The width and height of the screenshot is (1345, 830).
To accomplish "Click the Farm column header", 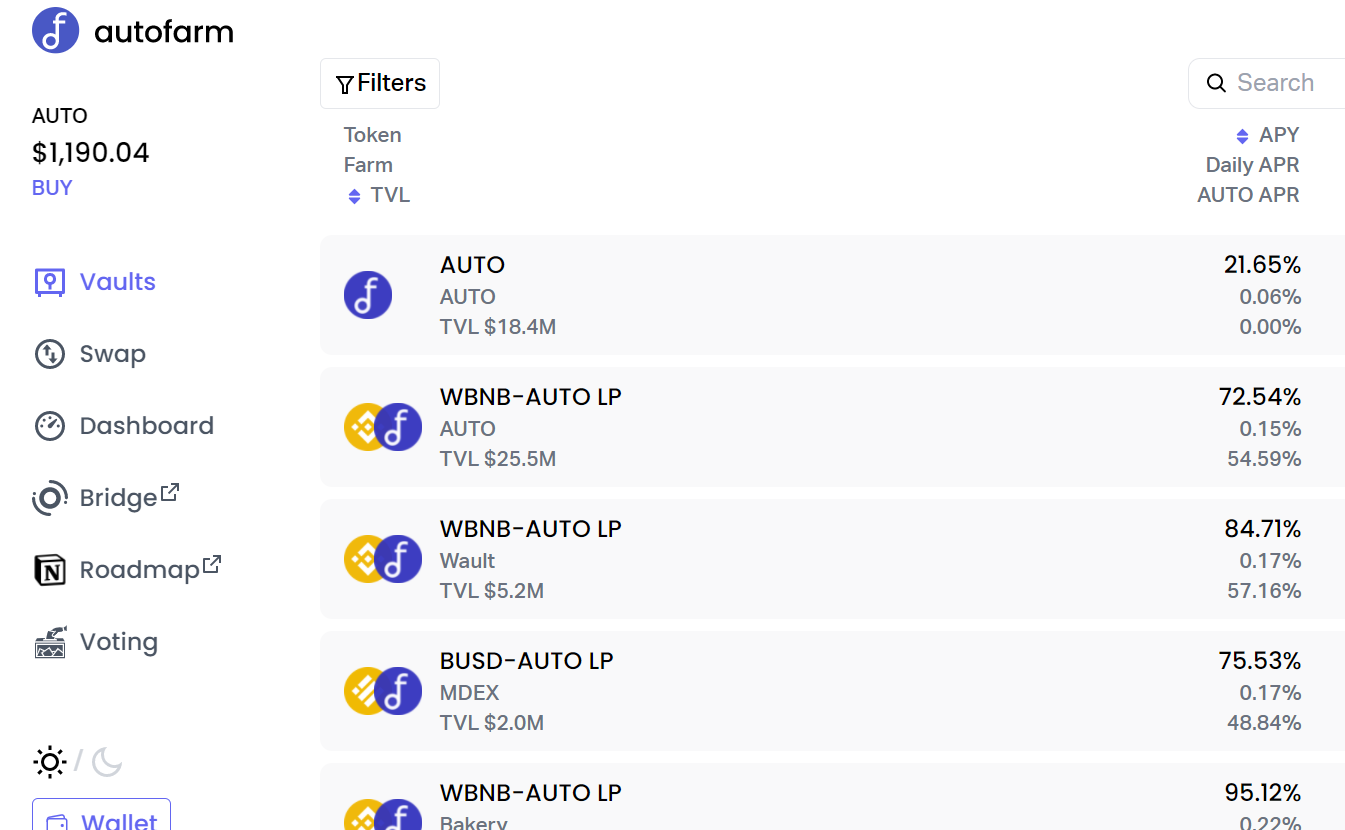I will point(368,165).
